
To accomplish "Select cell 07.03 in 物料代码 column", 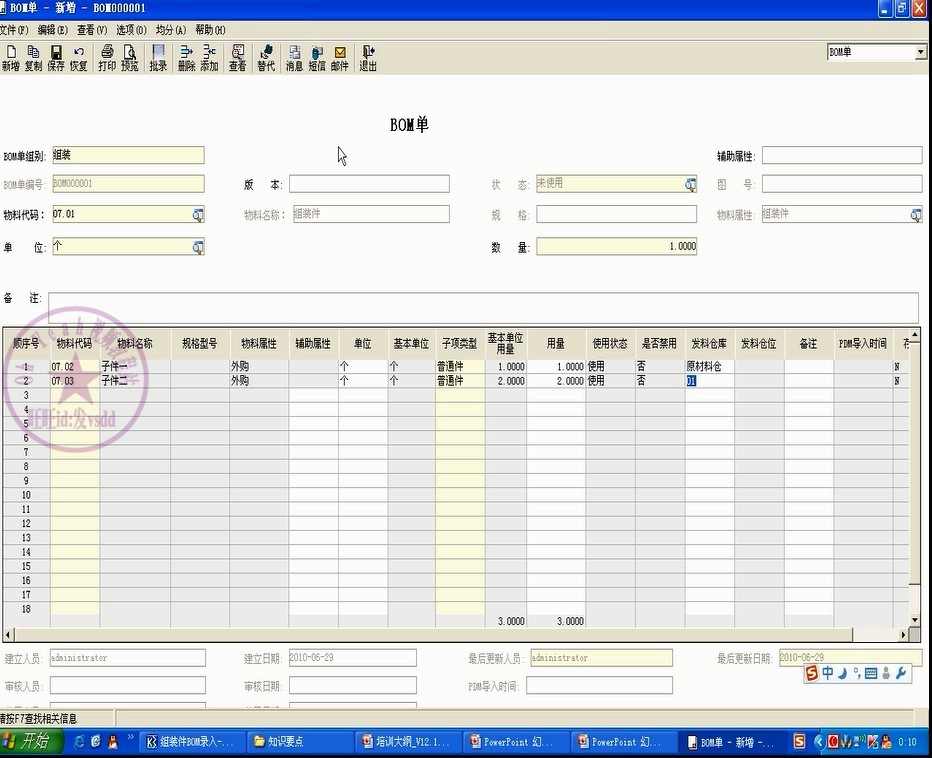I will (75, 380).
